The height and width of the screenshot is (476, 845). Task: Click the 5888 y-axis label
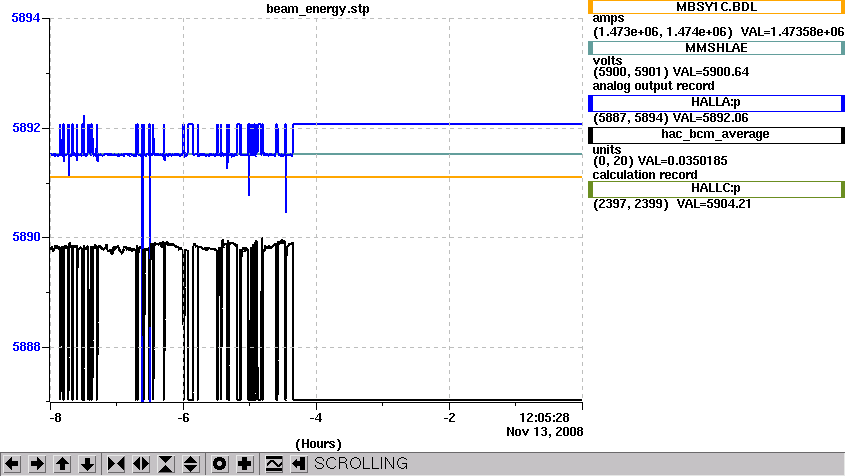(26, 347)
